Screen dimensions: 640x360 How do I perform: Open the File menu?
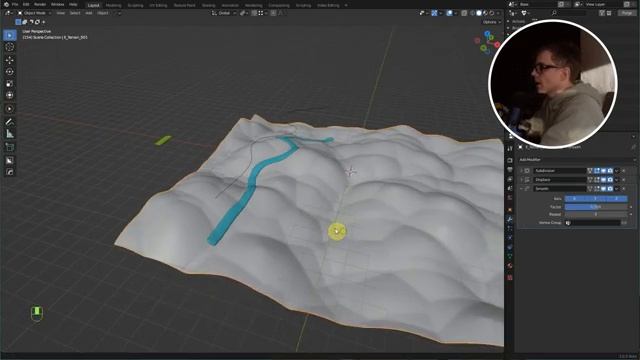(x=15, y=4)
